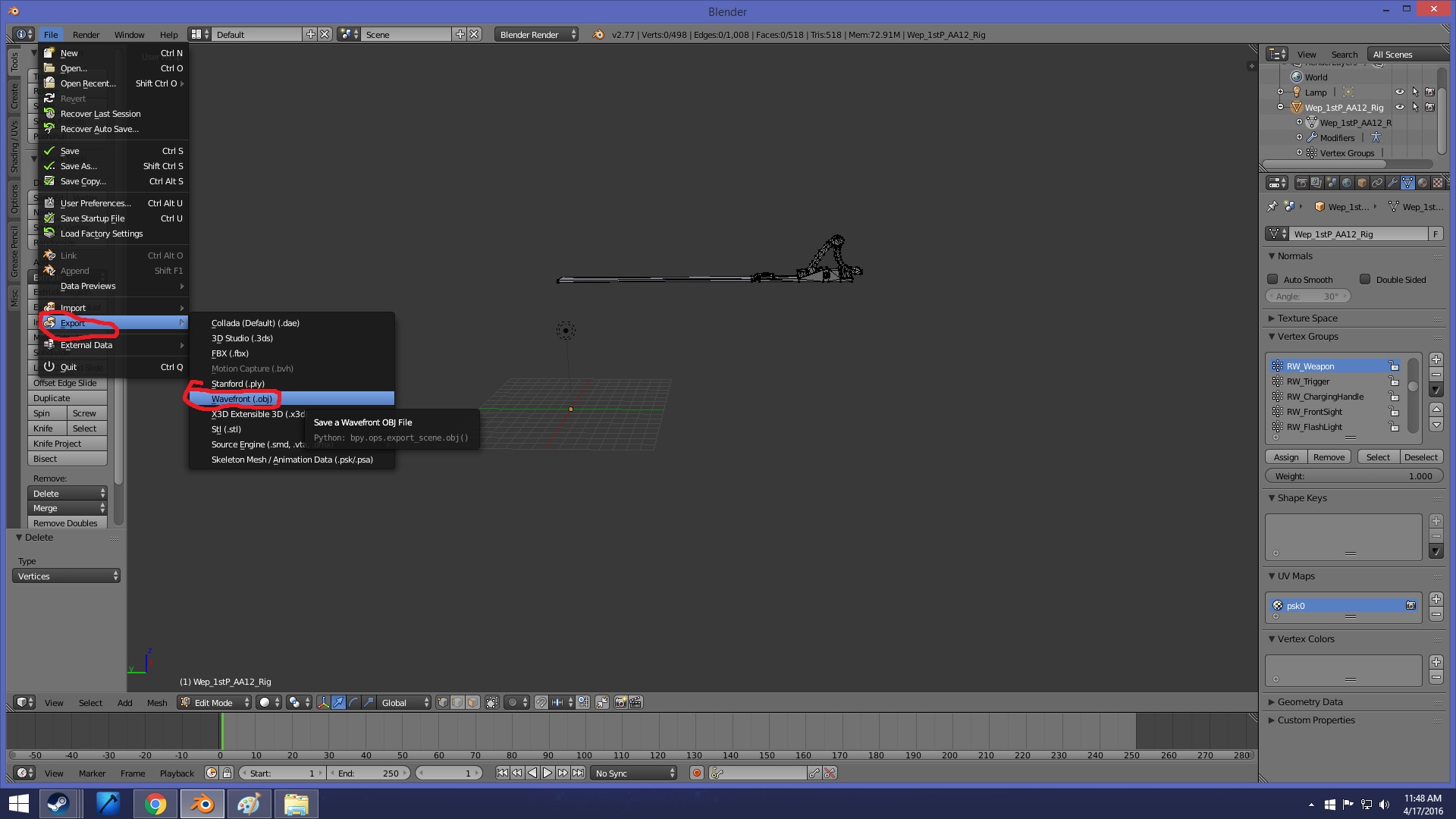Toggle the snap magnet icon

coord(541,702)
